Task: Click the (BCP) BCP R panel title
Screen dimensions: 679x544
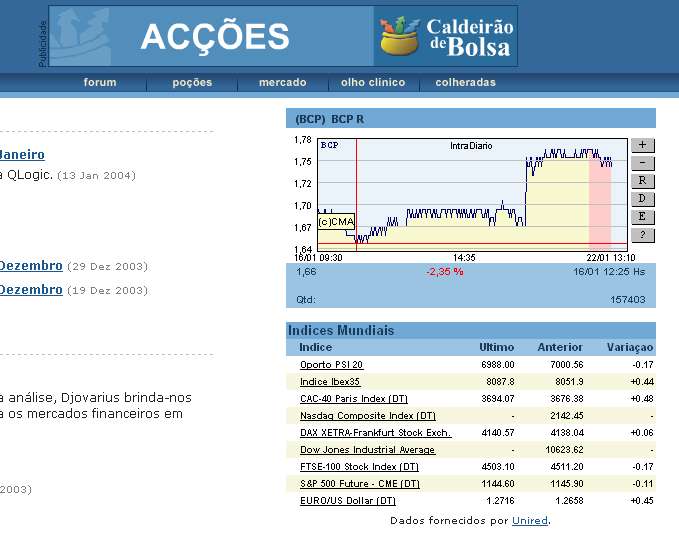Action: pos(329,119)
